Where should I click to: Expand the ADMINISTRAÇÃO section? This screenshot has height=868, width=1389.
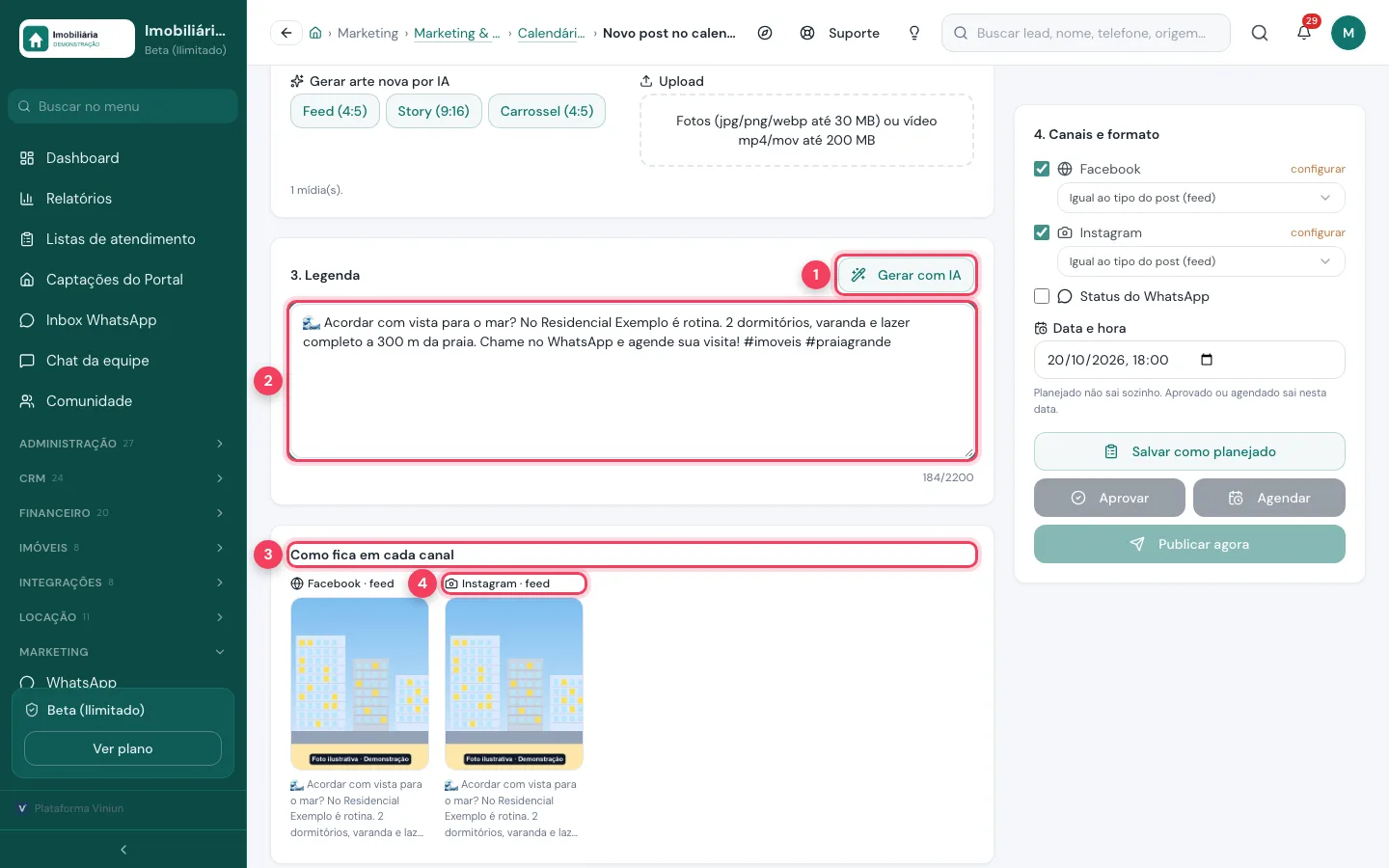click(x=123, y=444)
